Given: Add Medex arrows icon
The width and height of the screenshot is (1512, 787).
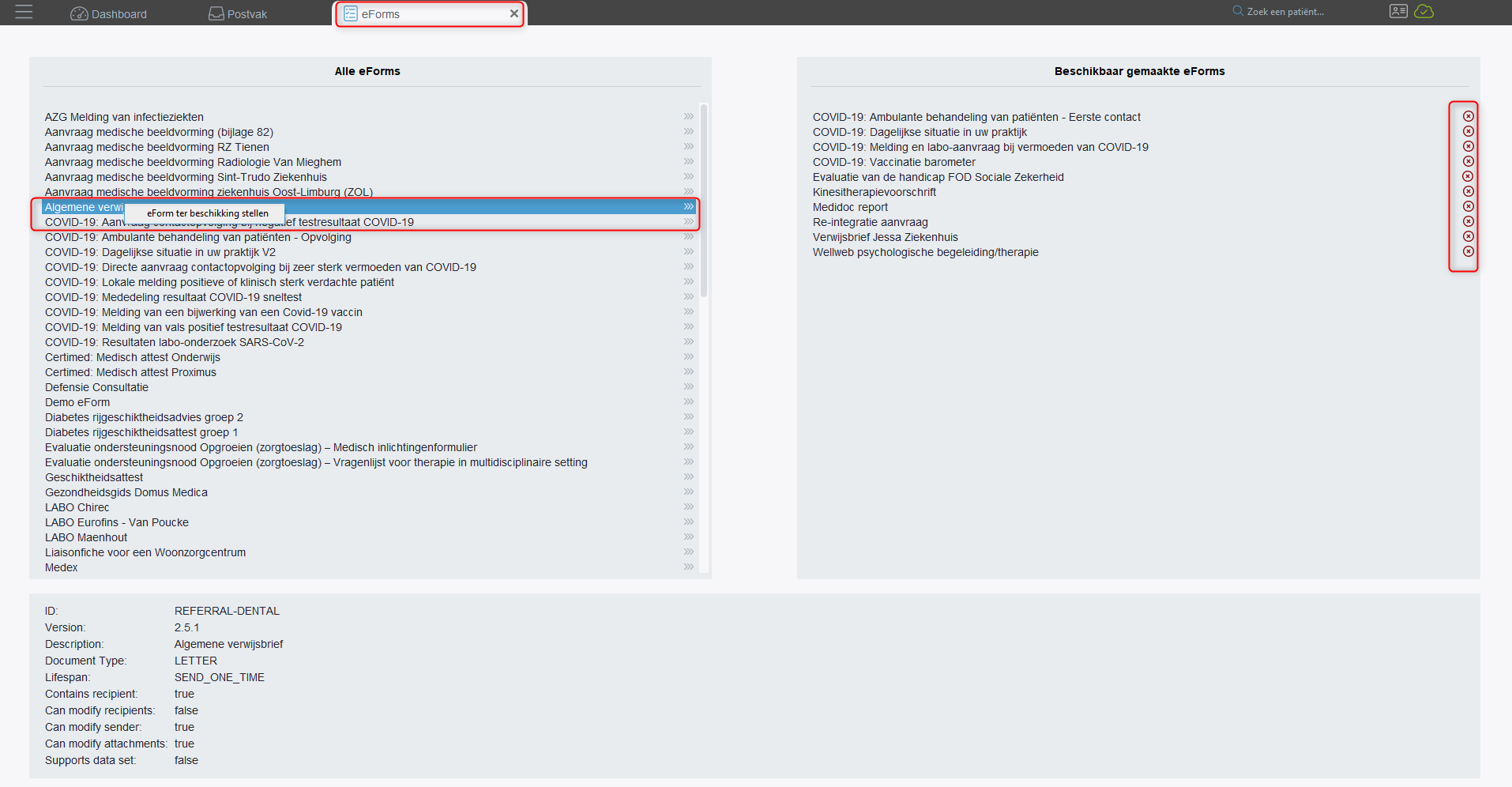Looking at the screenshot, I should pos(689,567).
